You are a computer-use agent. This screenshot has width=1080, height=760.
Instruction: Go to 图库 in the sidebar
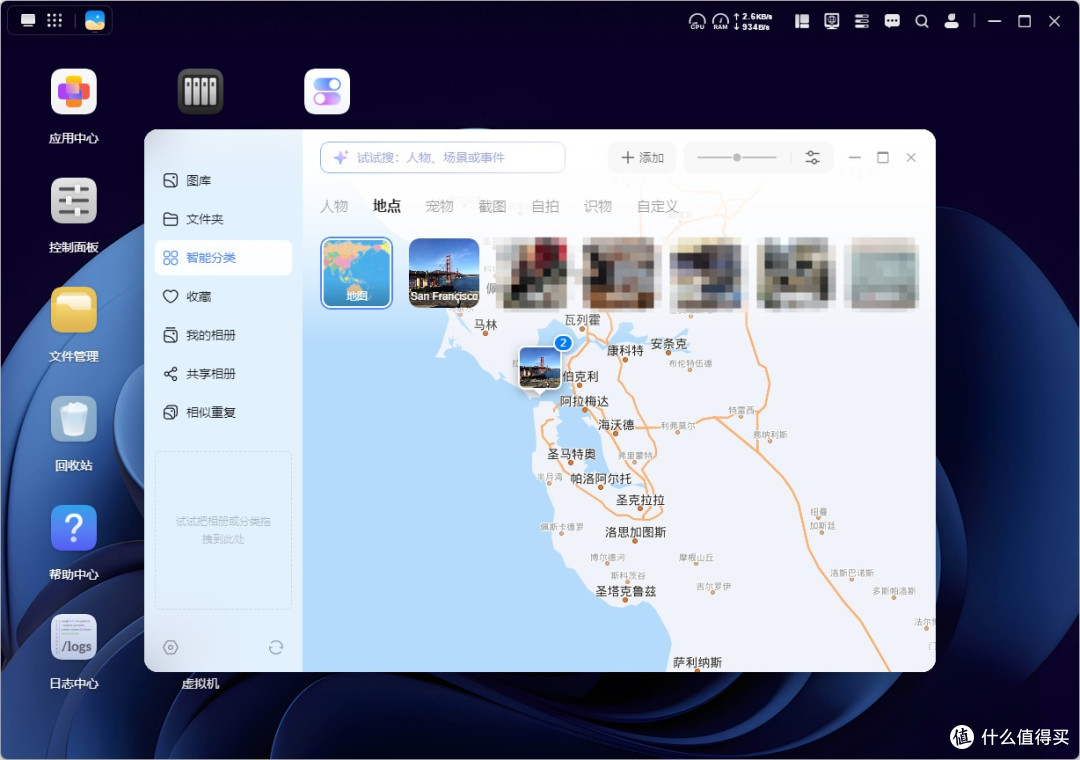(223, 181)
